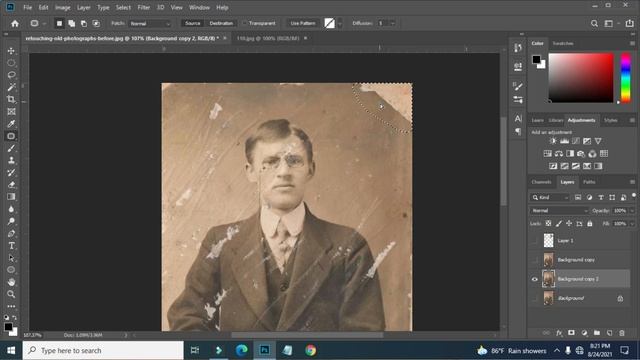Select the Patch tool in toolbar

[11, 136]
